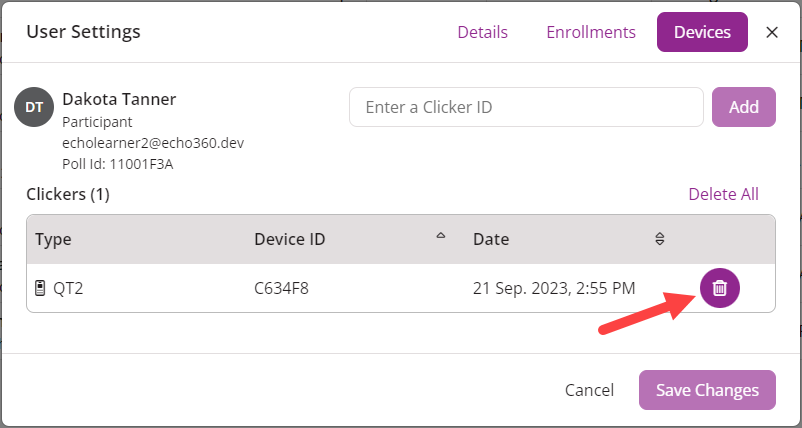Click the Add button
Screen dimensions: 802x428
pos(743,107)
